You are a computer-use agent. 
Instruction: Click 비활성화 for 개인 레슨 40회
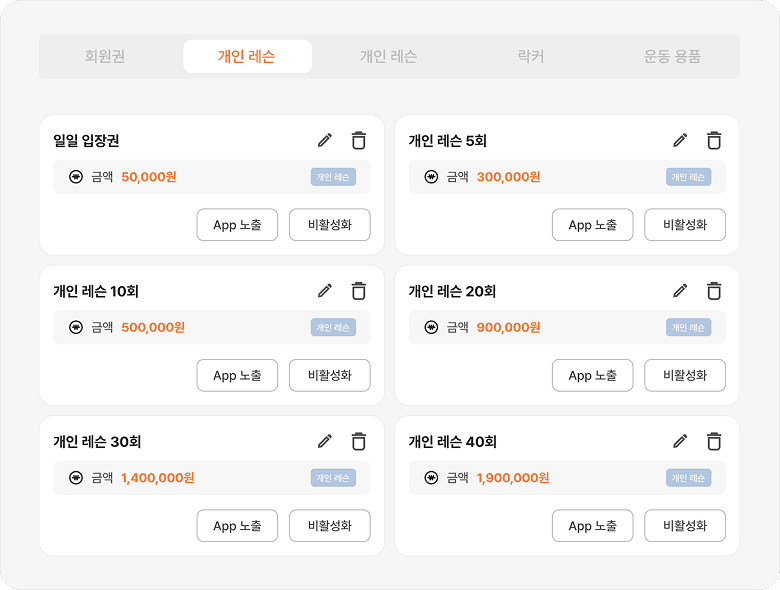[685, 526]
